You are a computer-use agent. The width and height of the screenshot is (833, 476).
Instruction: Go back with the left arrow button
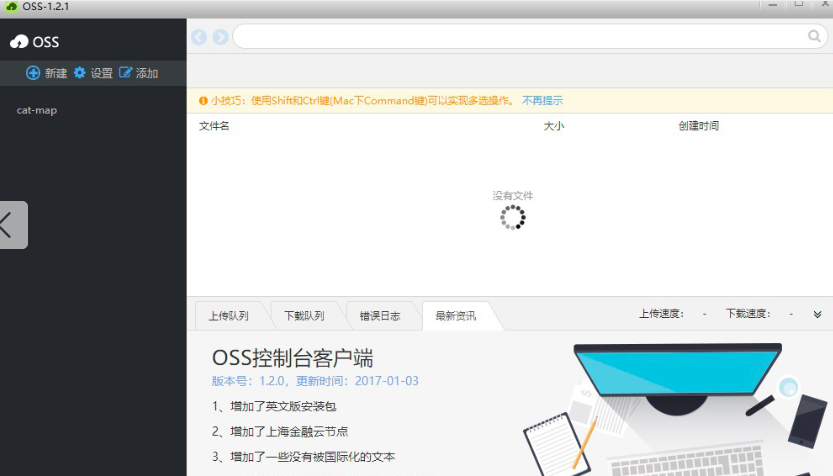coord(199,37)
